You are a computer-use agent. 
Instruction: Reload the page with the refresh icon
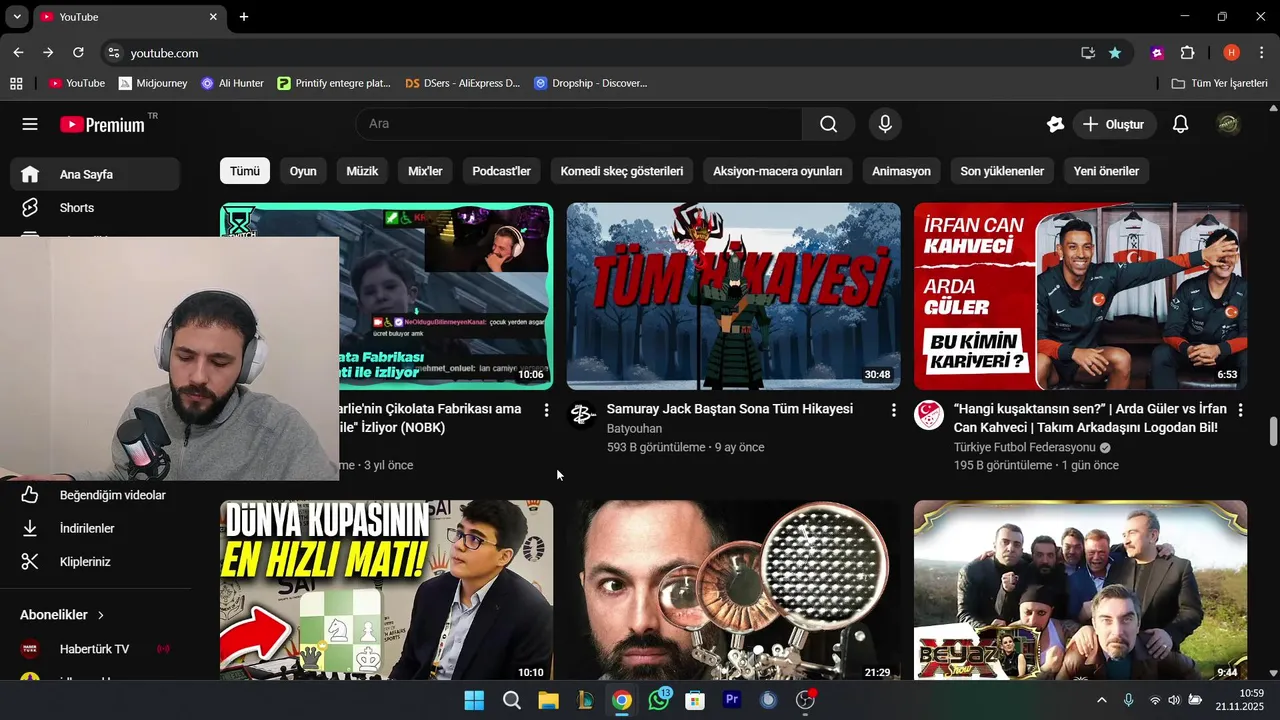(x=78, y=53)
